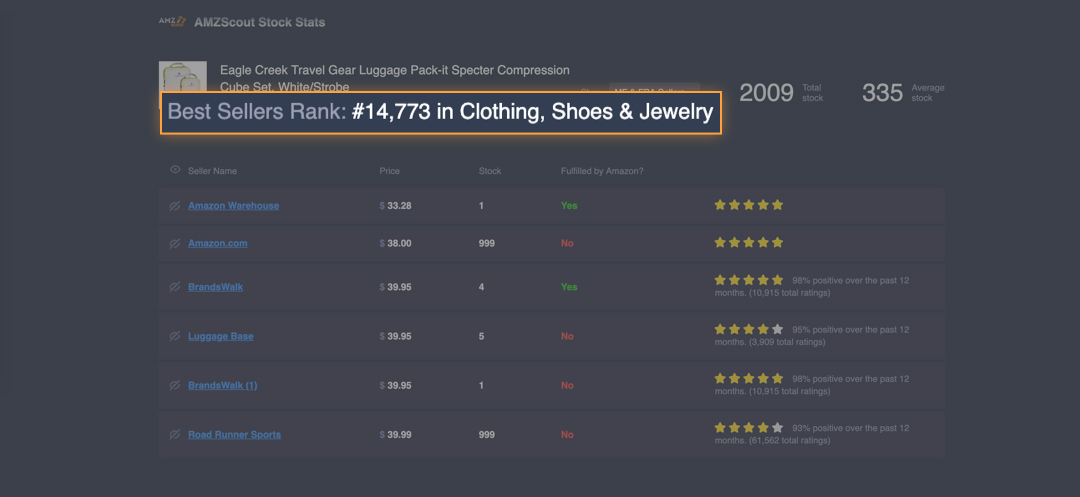Click the stock value 999 for Amazon.com

click(x=486, y=244)
